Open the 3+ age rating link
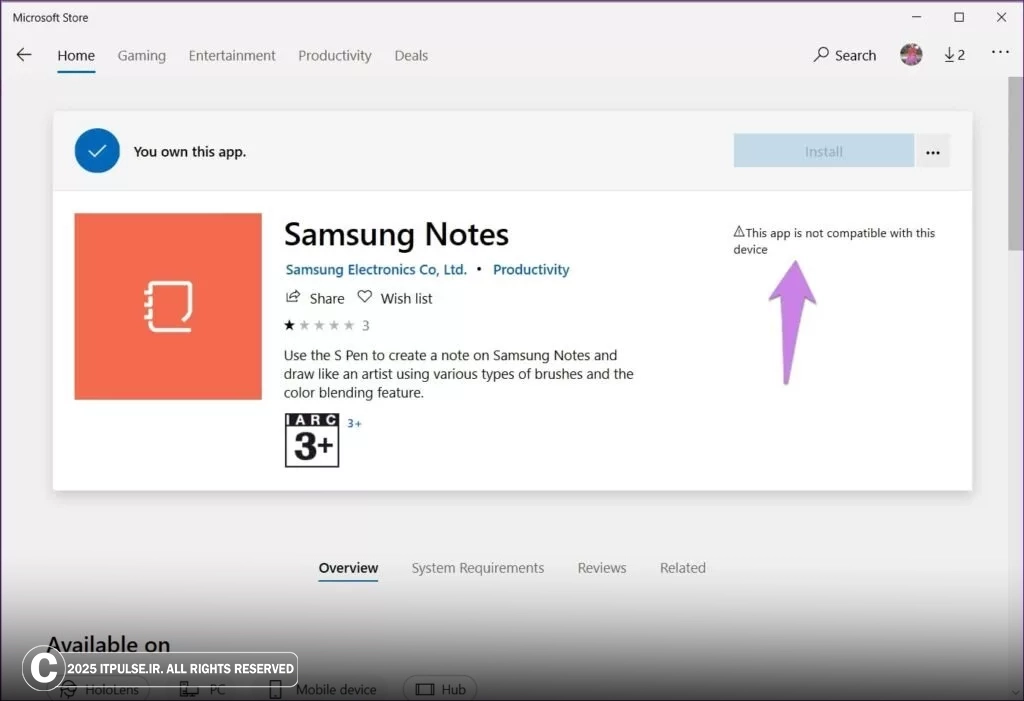This screenshot has width=1024, height=701. 354,423
